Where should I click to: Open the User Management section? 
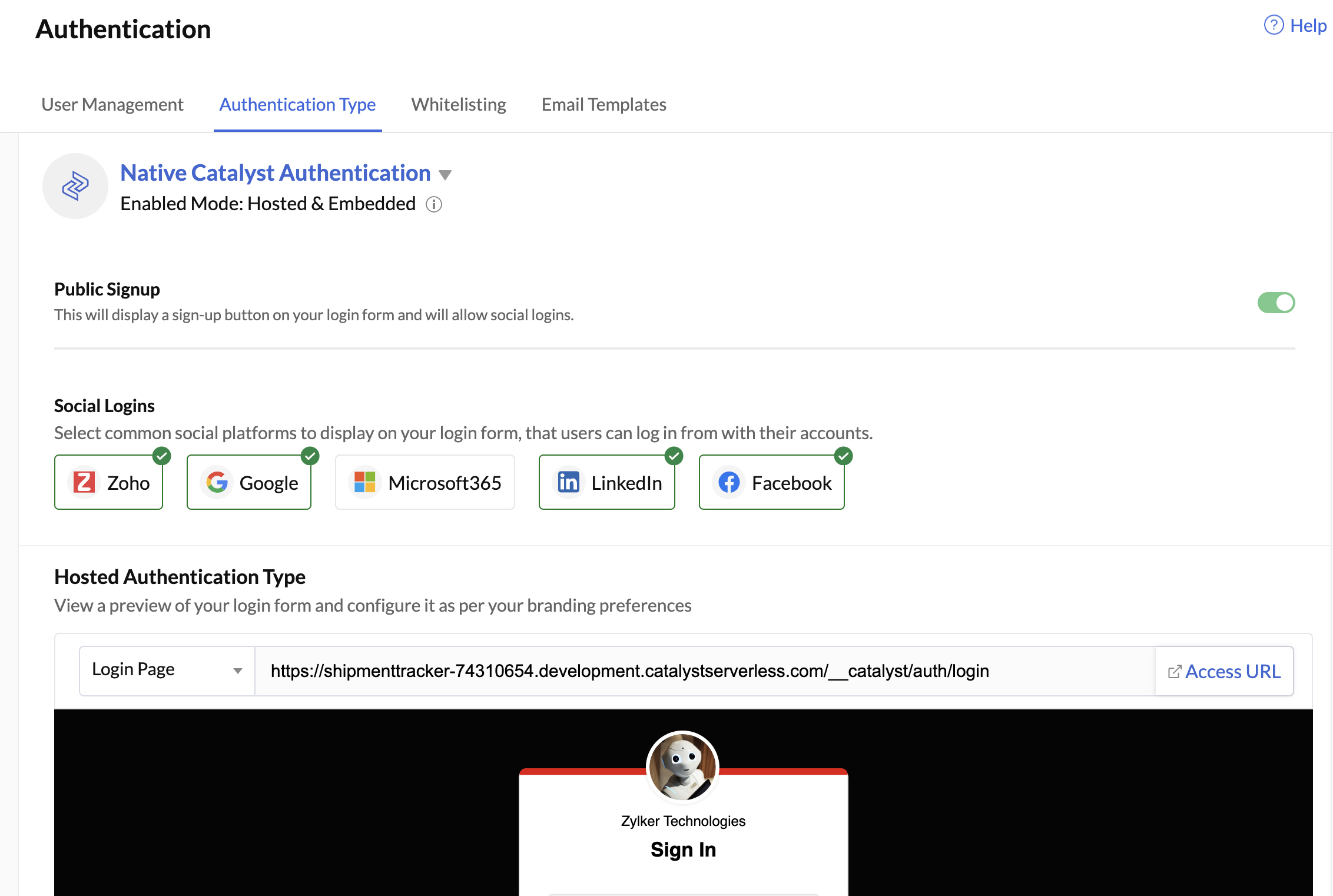click(112, 104)
